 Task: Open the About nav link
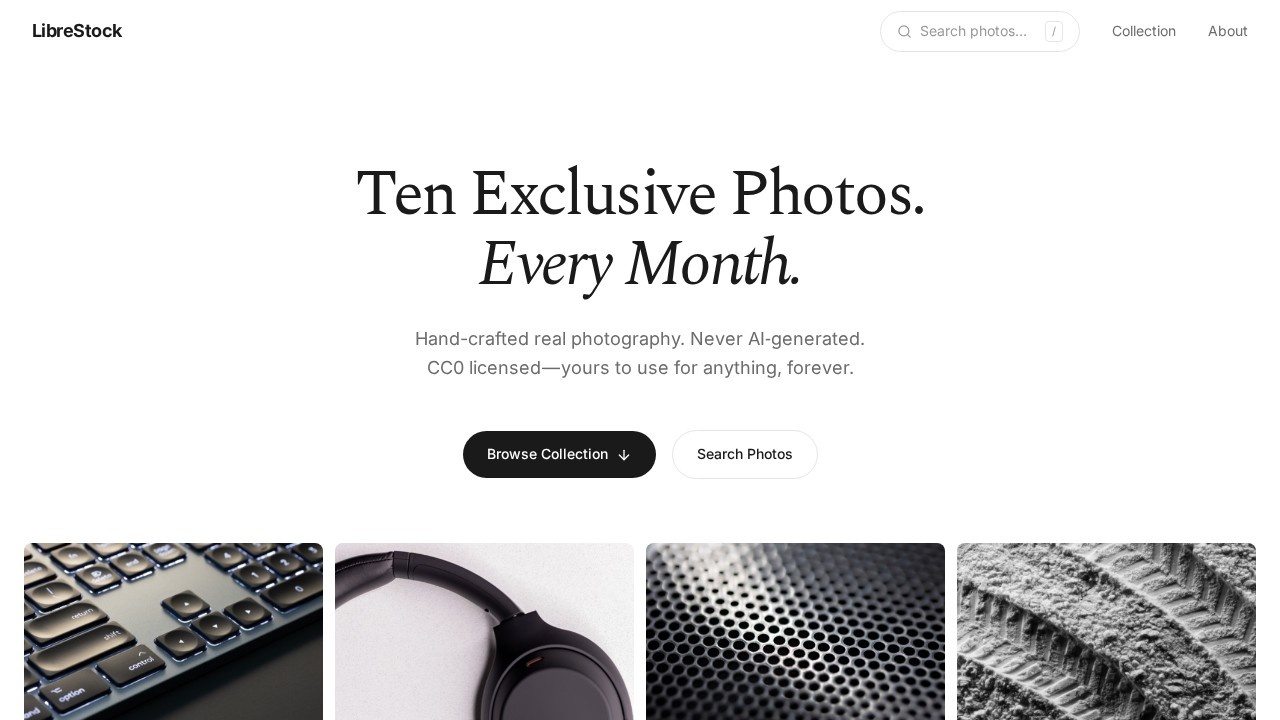coord(1228,31)
